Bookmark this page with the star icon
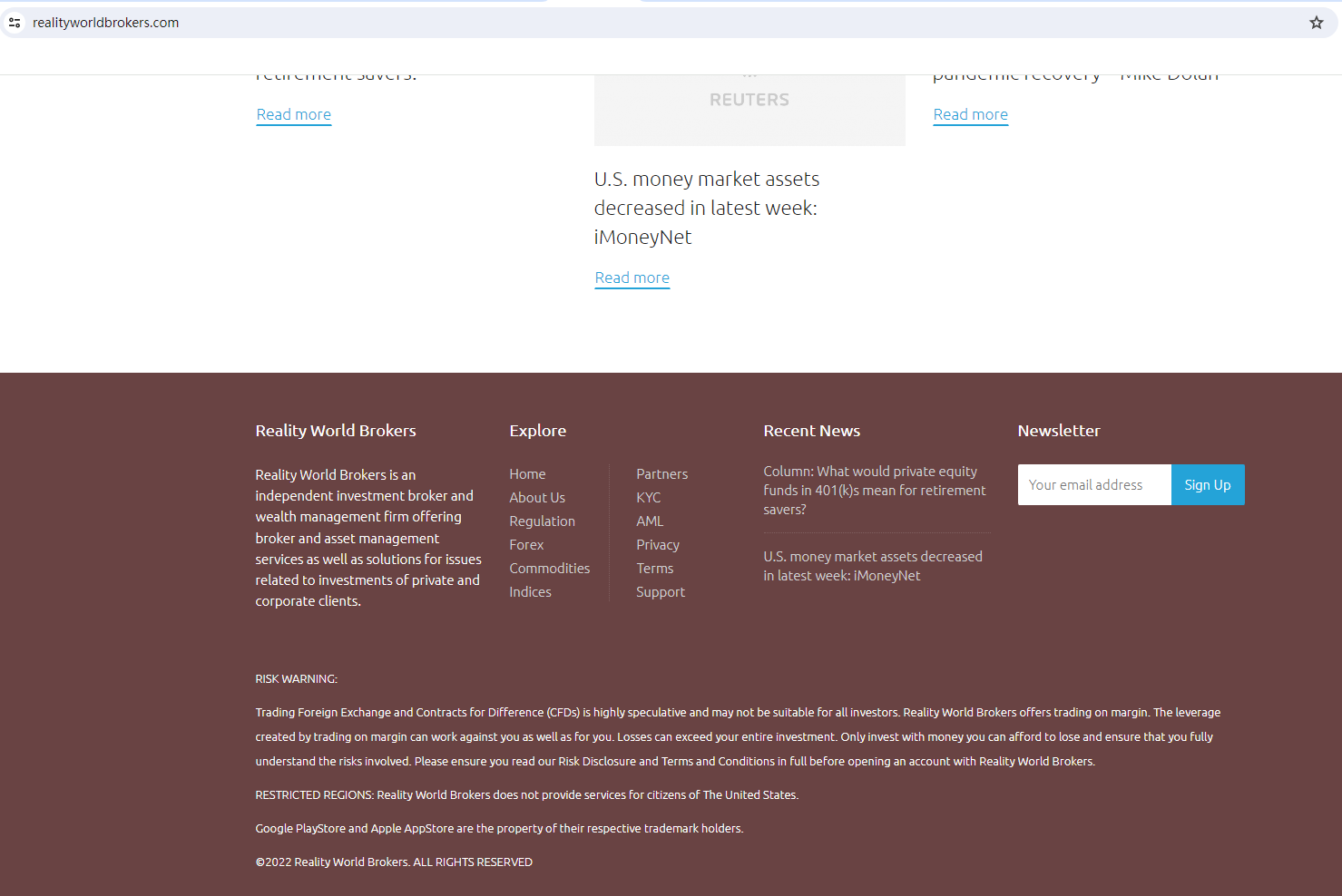 [1317, 23]
